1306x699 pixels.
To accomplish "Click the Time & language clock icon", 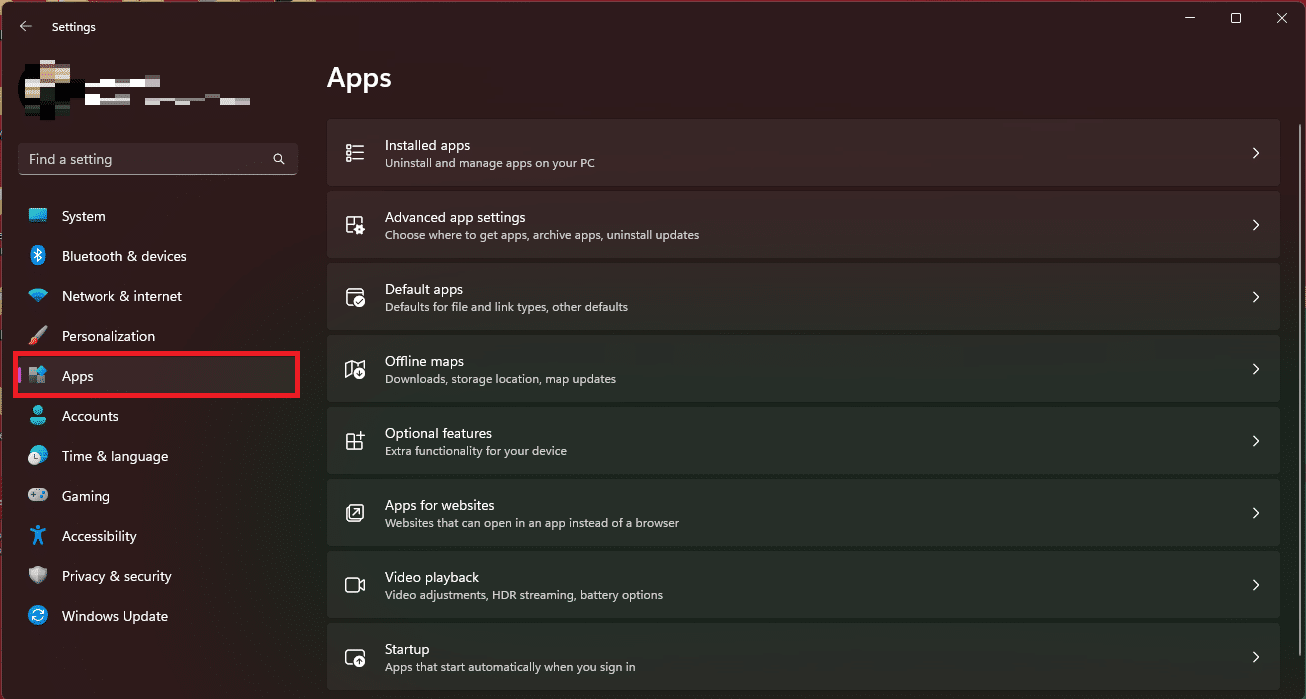I will point(38,456).
